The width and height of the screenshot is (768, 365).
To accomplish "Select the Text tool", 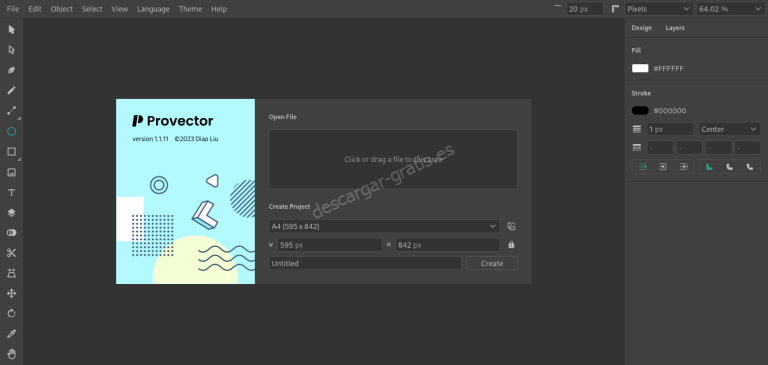I will (12, 193).
